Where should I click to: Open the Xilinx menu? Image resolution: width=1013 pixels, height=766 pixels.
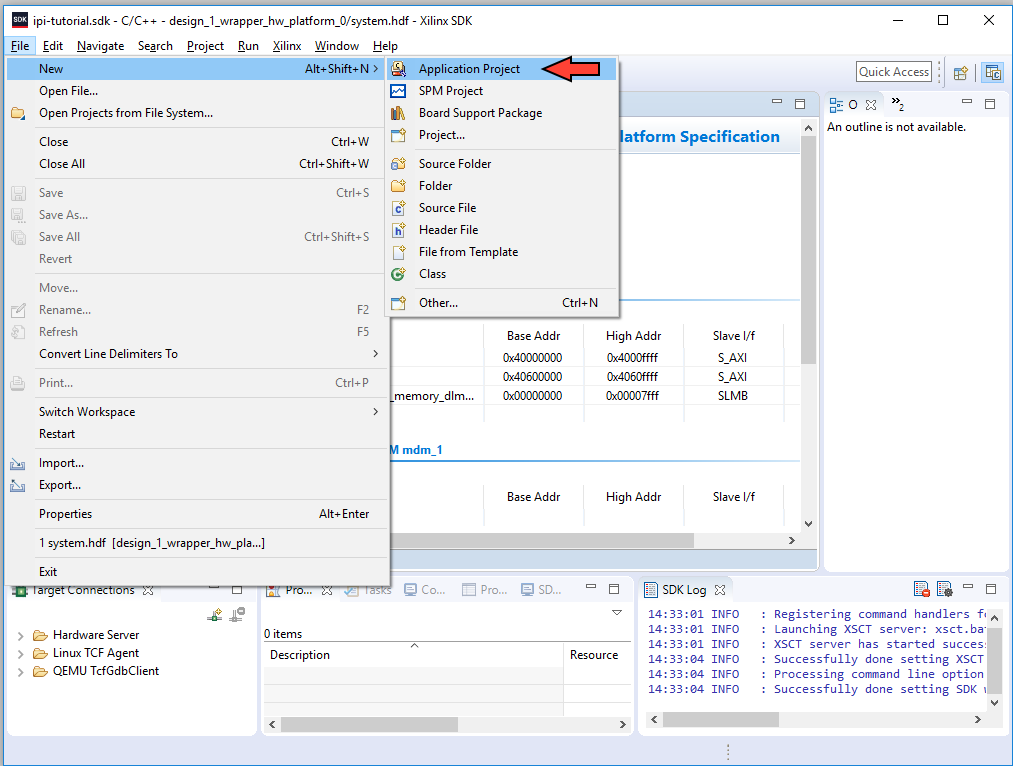click(x=287, y=46)
